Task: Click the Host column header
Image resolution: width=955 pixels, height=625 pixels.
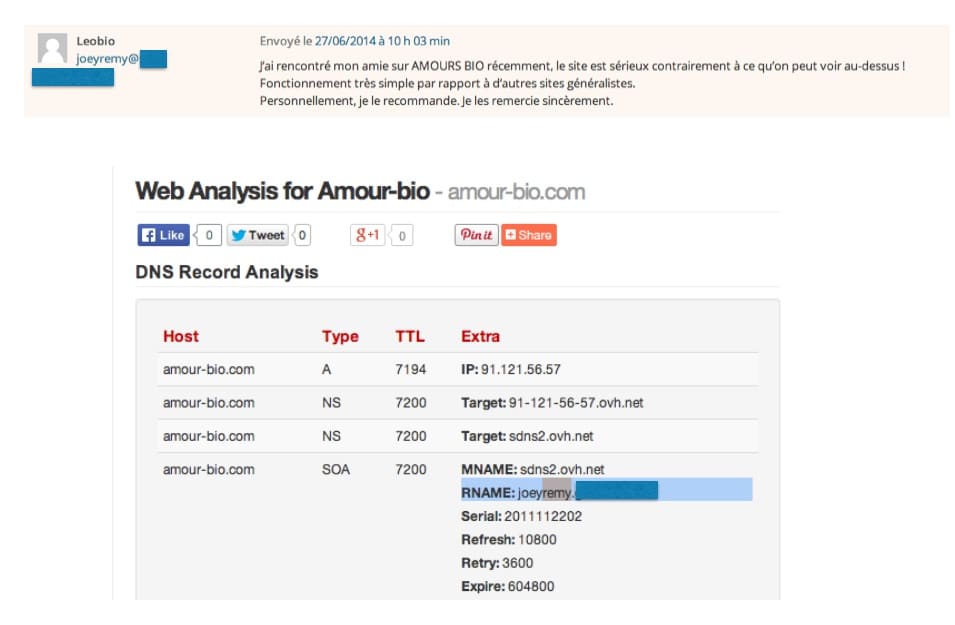Action: [x=181, y=336]
